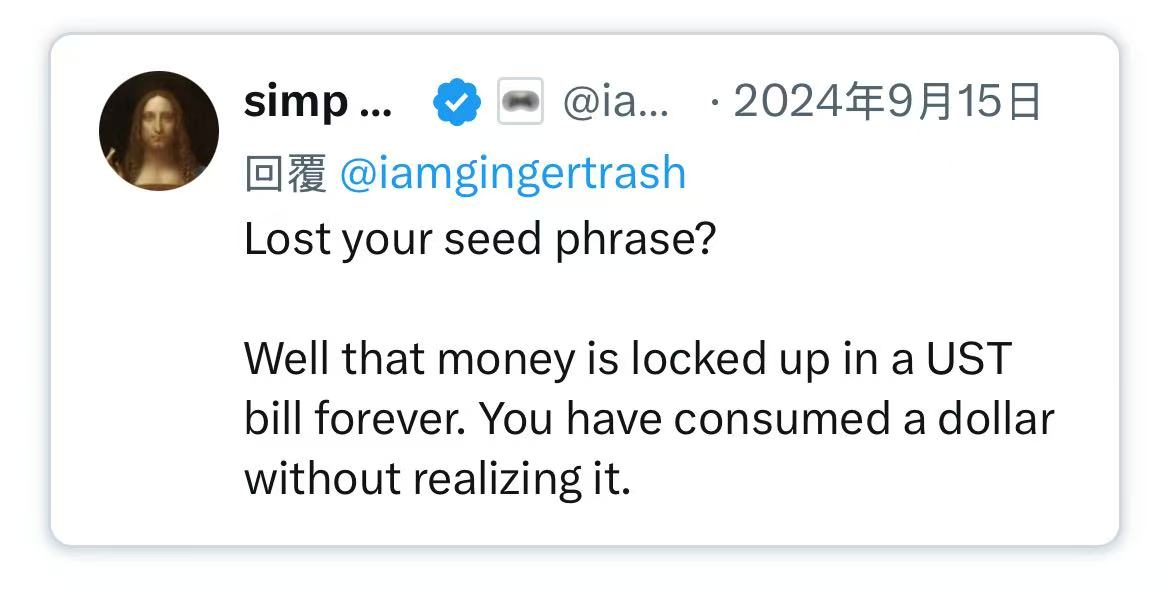Click the truncated @ia... username handle
The image size is (1170, 597).
pyautogui.click(x=617, y=101)
